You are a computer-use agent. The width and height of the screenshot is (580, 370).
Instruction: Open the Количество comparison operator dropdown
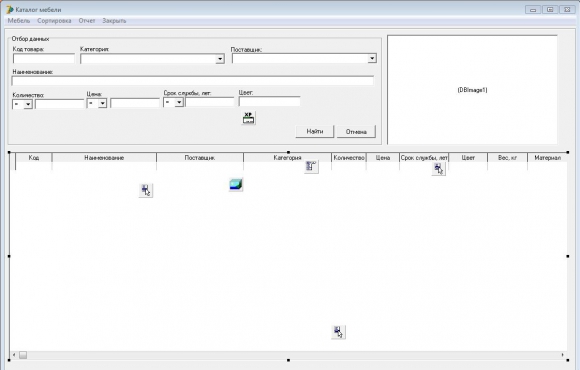[x=28, y=104]
